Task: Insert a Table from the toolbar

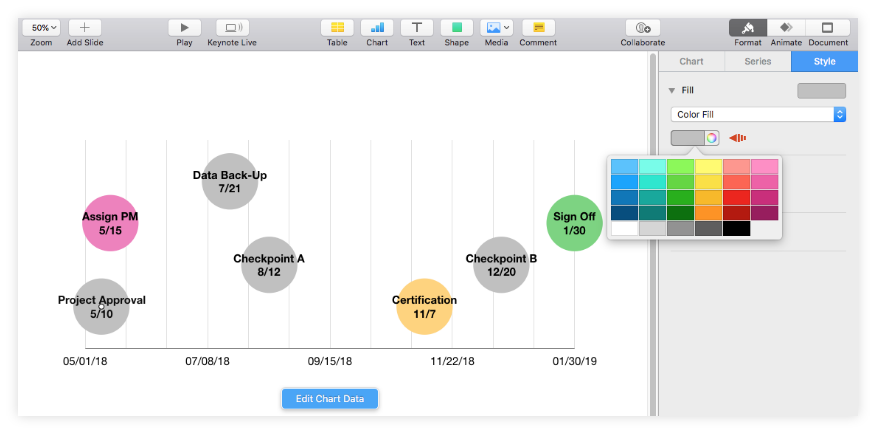Action: tap(337, 27)
